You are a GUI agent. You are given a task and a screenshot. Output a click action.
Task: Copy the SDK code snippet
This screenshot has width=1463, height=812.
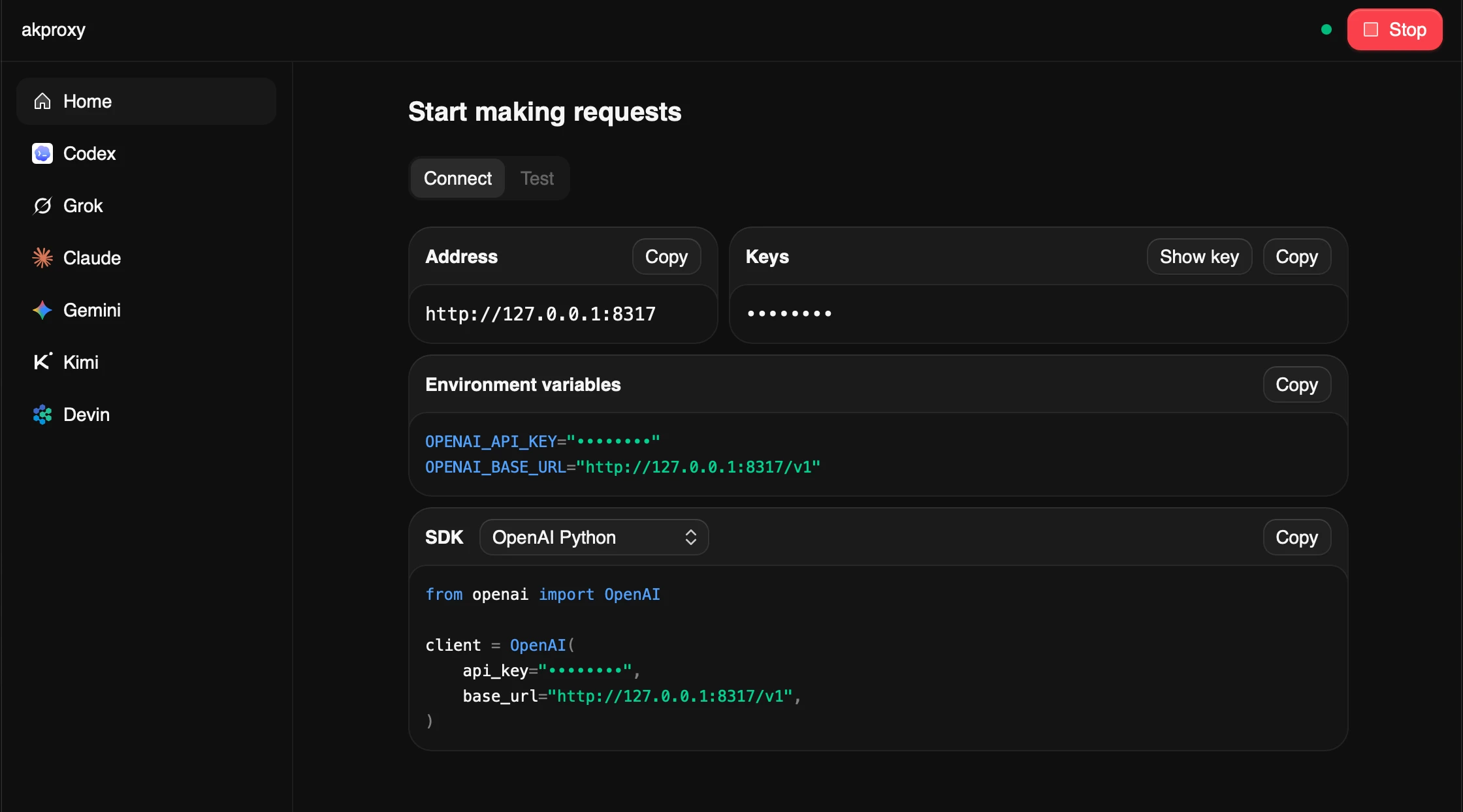click(1296, 537)
